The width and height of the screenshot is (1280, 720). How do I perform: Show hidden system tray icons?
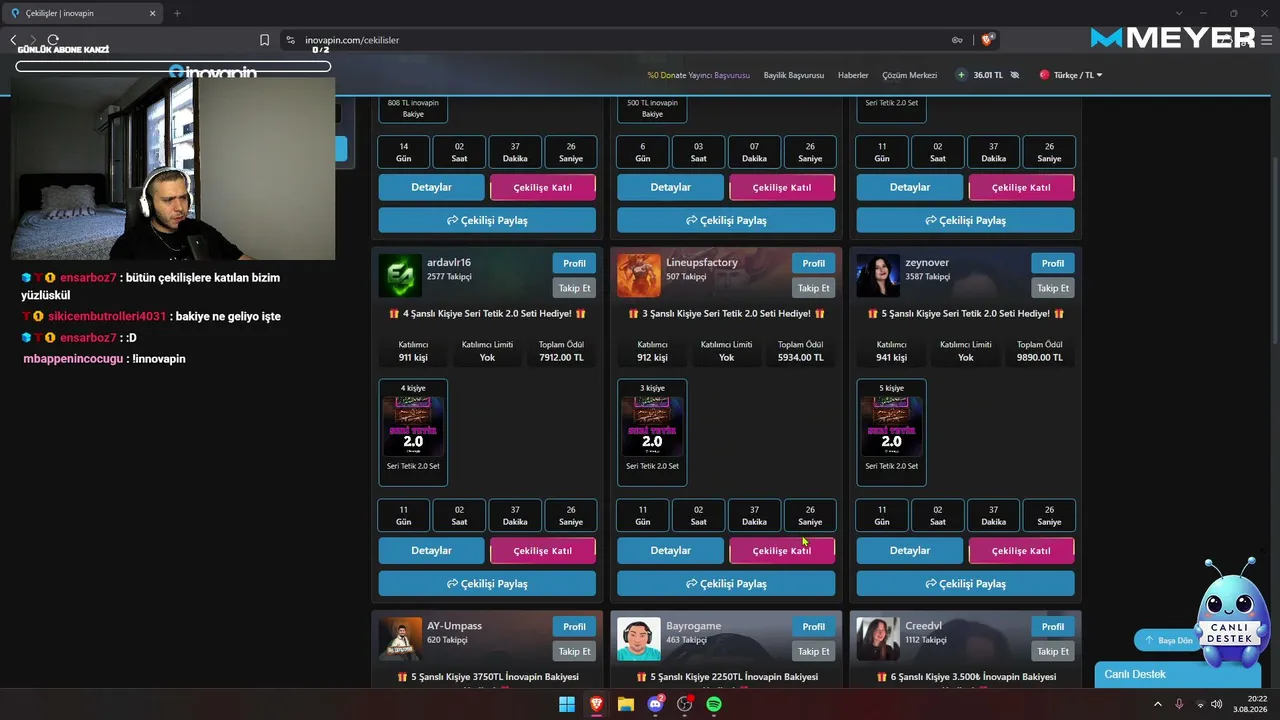(1158, 704)
